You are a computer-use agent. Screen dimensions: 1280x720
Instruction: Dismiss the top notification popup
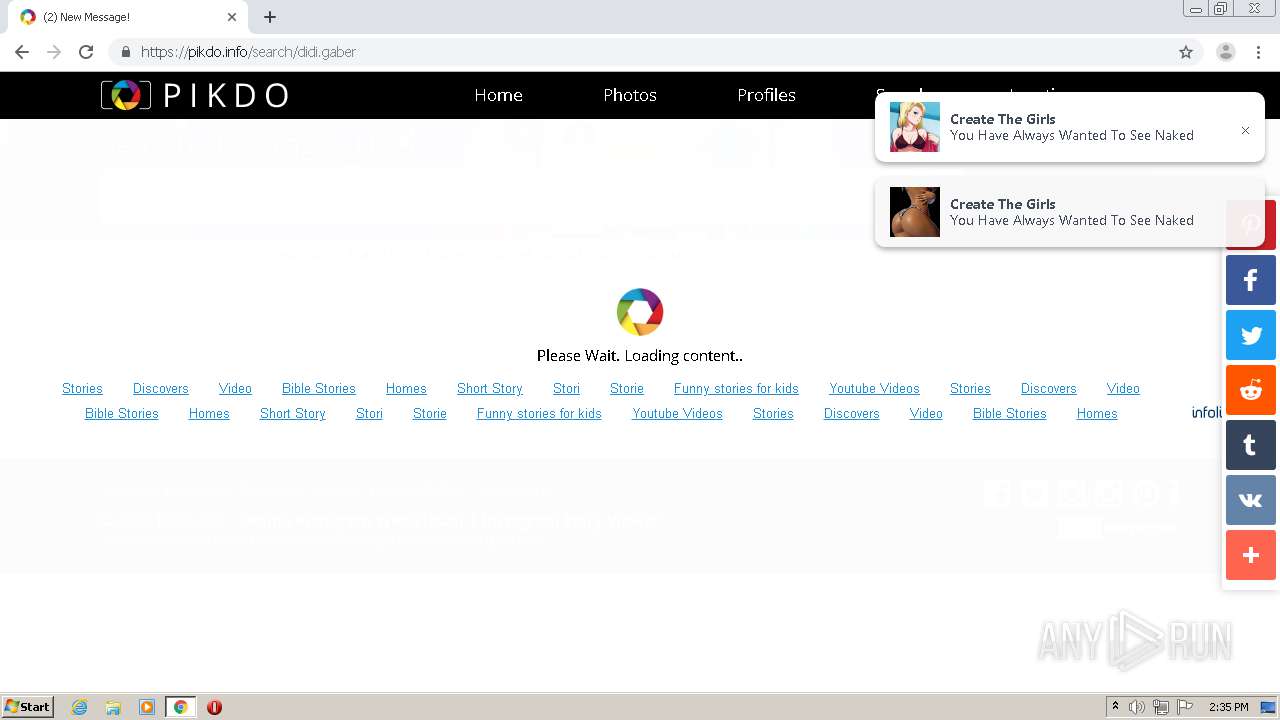coord(1245,130)
